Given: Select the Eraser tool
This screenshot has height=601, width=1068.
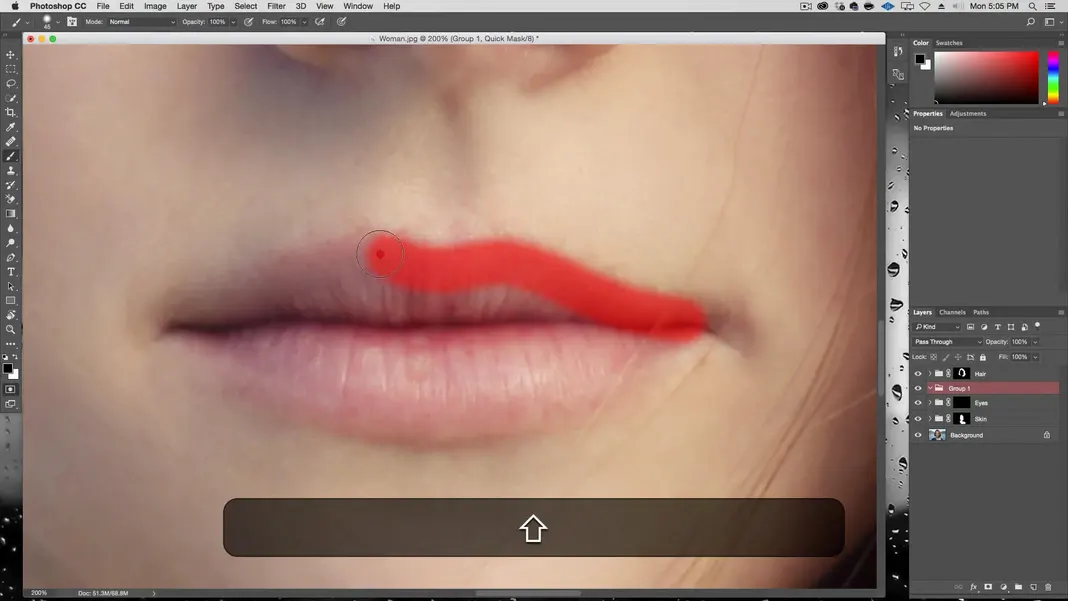Looking at the screenshot, I should pyautogui.click(x=10, y=199).
